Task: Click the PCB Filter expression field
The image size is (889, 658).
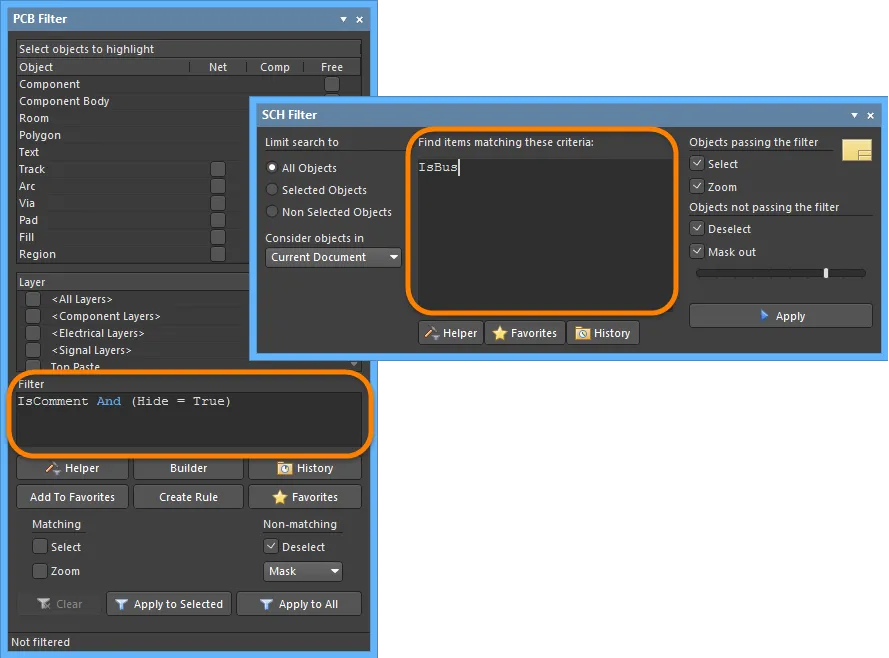Action: 189,419
